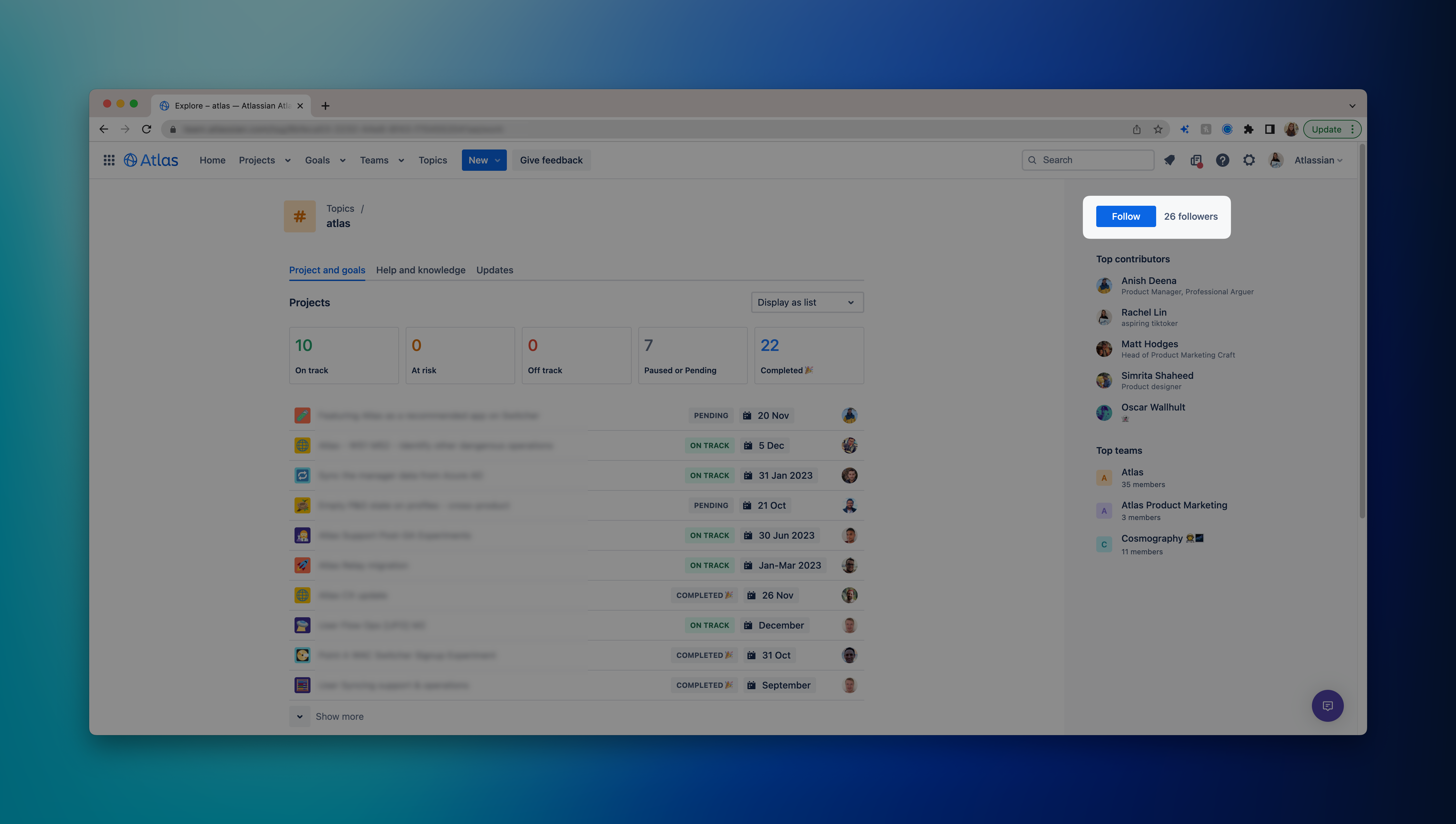Screen dimensions: 1456x824
Task: Toggle the browser side panel icon
Action: click(x=1269, y=129)
